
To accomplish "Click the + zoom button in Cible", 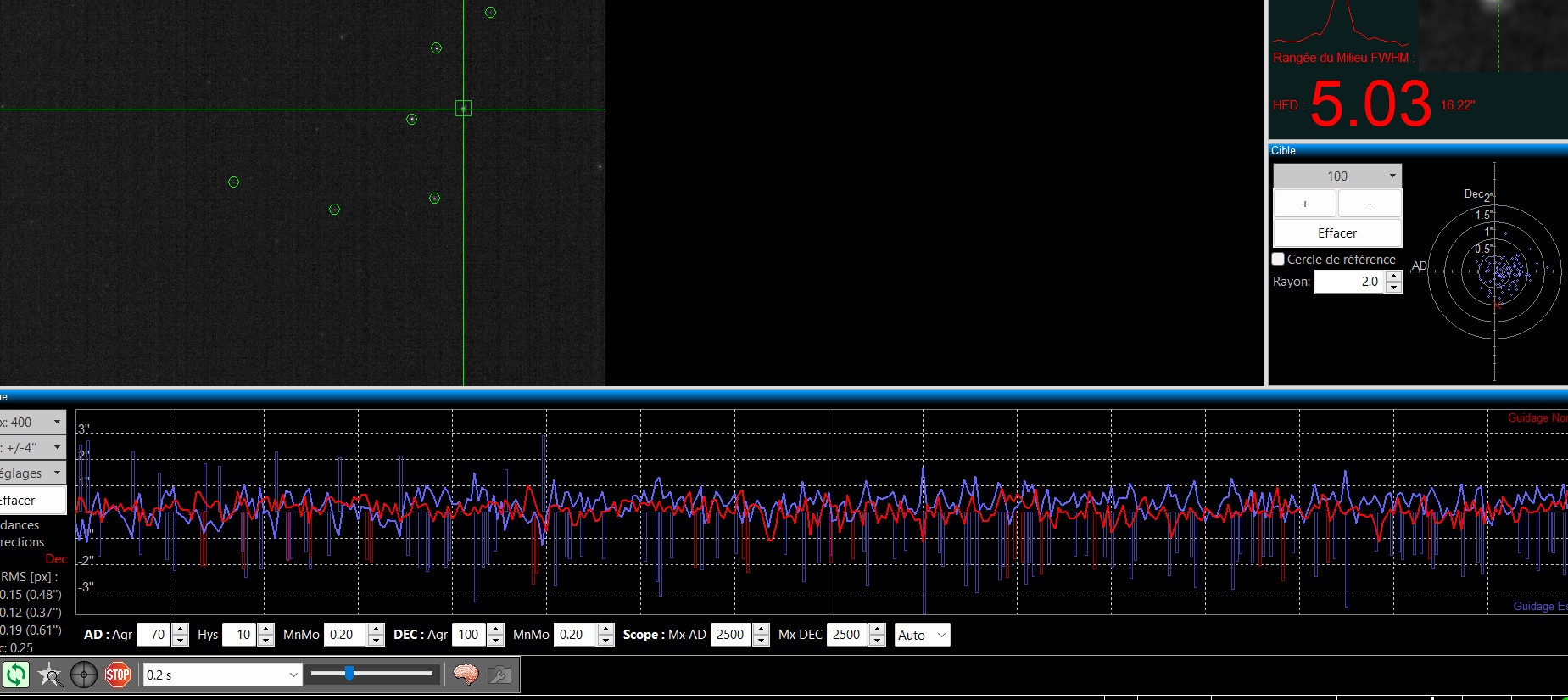I will 1305,204.
